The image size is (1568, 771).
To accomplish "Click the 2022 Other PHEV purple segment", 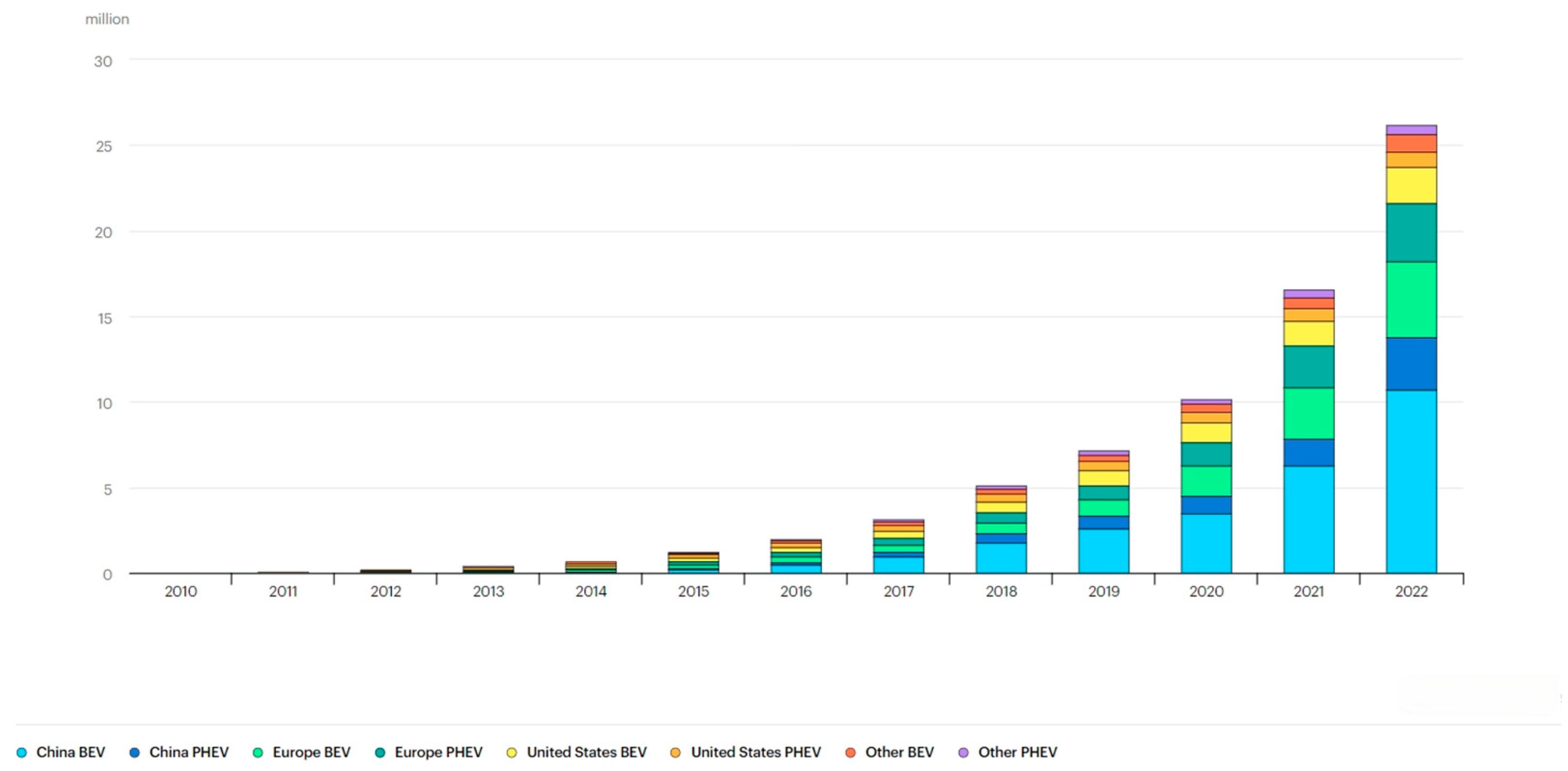I will point(1411,129).
